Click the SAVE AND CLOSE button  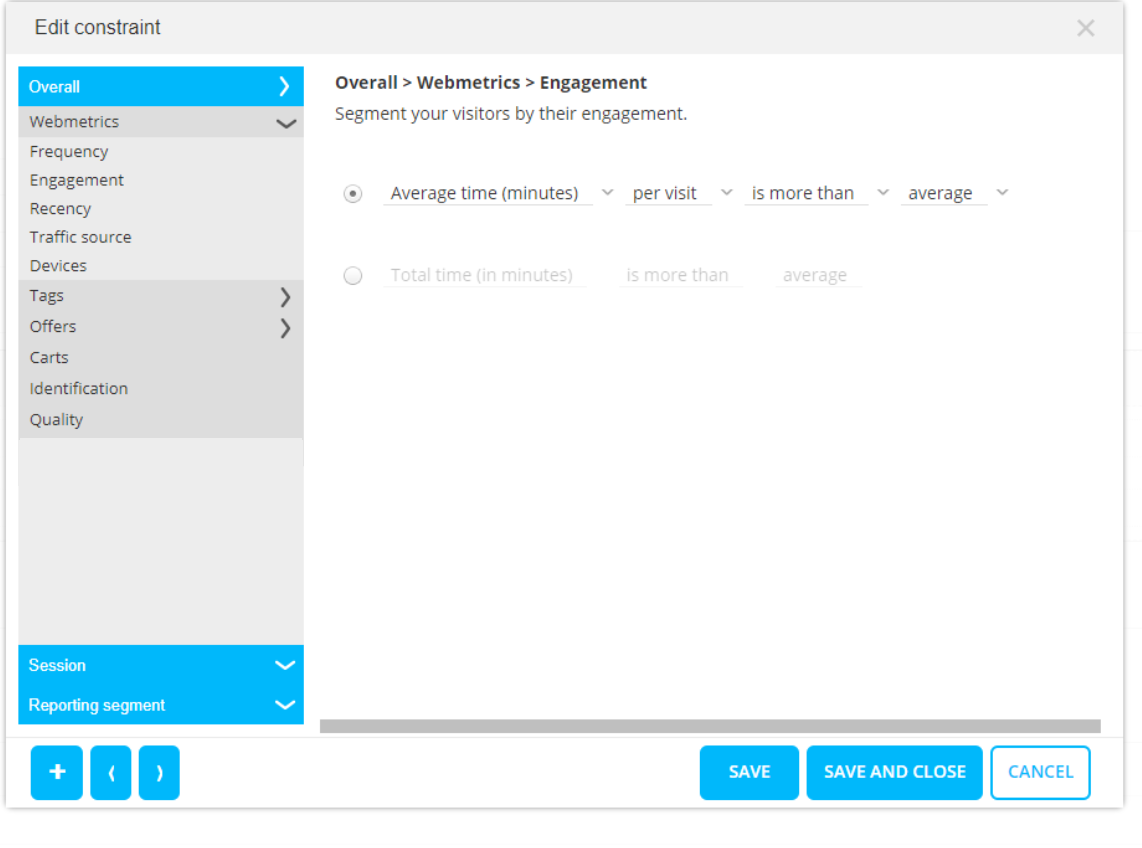[x=894, y=772]
